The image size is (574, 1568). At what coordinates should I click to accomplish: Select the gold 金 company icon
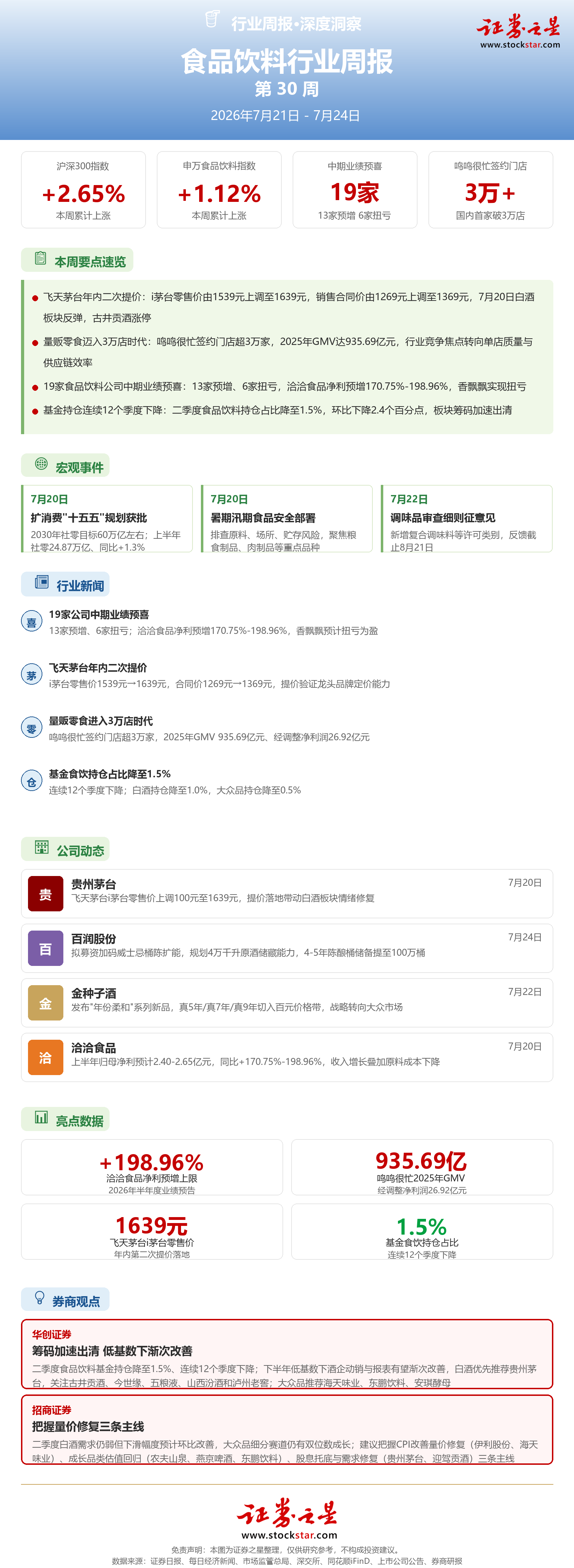coord(45,1003)
